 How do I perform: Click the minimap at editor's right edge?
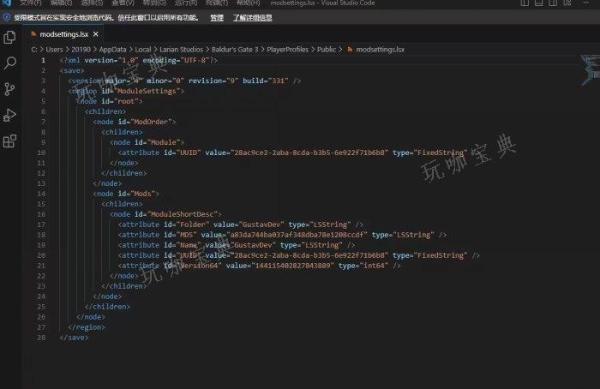pyautogui.click(x=589, y=71)
